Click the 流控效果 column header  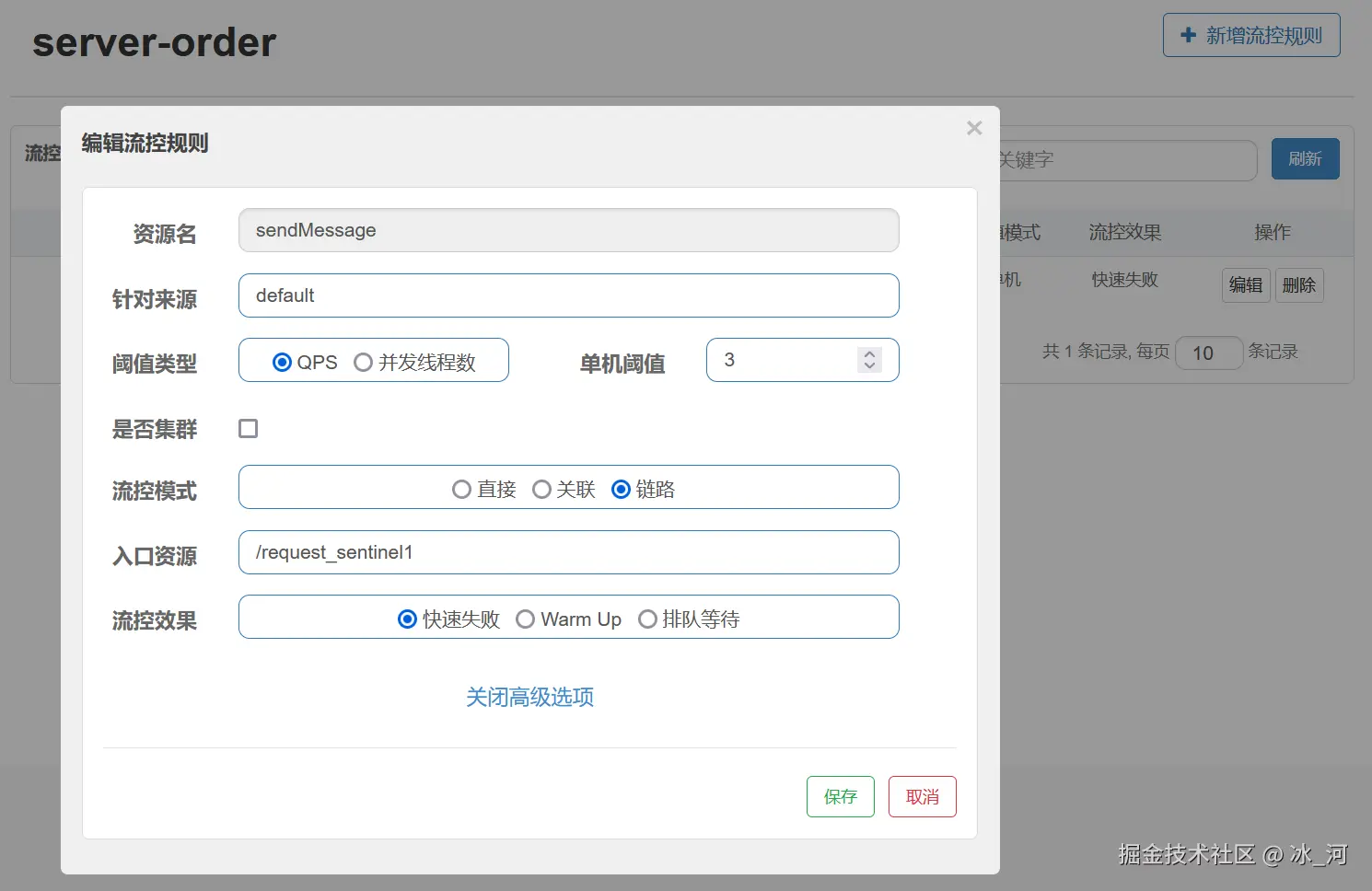click(1125, 232)
